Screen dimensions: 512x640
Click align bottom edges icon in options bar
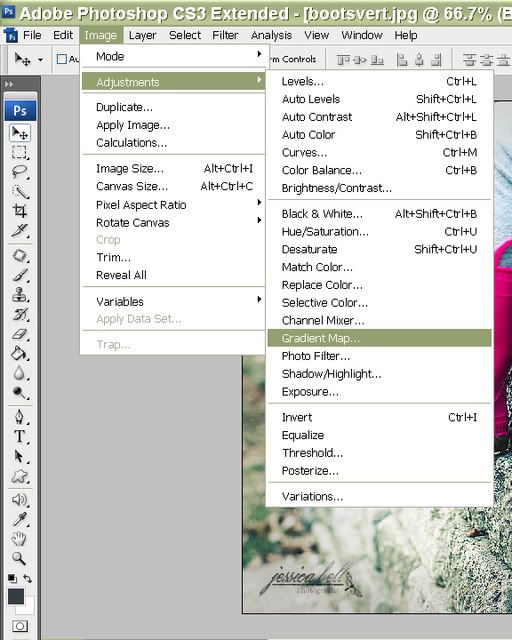pyautogui.click(x=377, y=60)
